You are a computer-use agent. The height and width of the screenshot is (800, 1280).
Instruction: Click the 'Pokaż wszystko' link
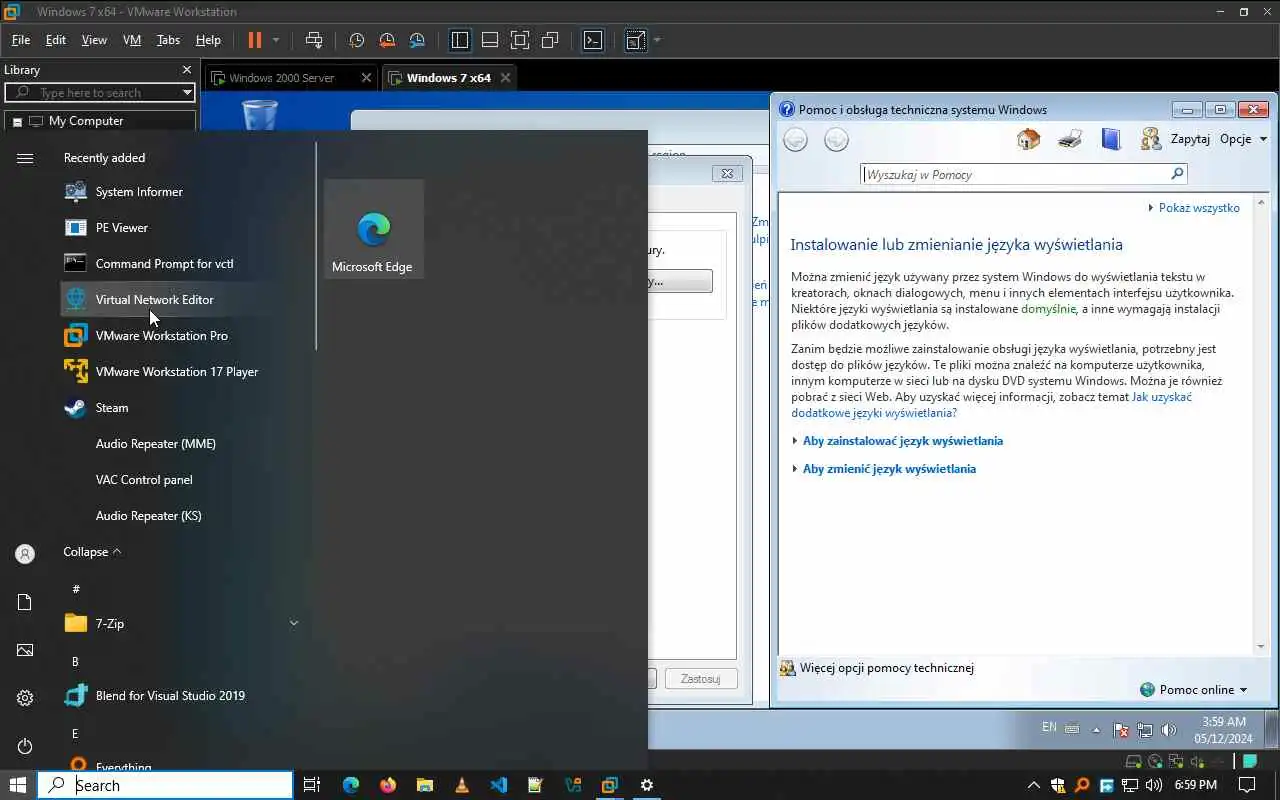pos(1199,208)
